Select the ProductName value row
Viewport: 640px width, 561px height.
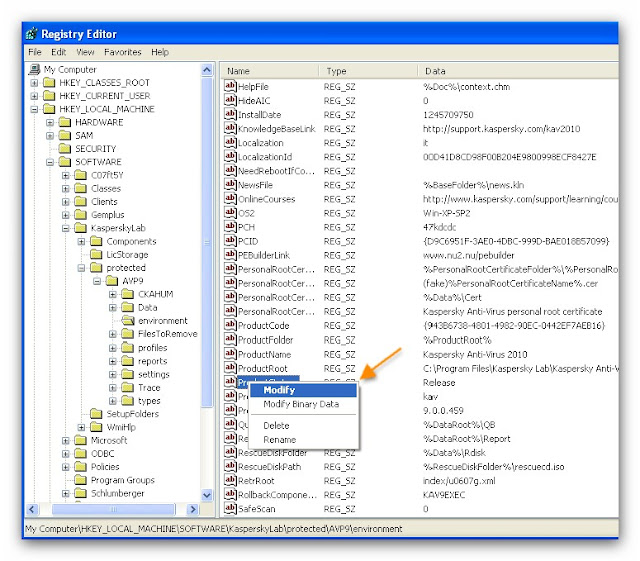click(421, 354)
